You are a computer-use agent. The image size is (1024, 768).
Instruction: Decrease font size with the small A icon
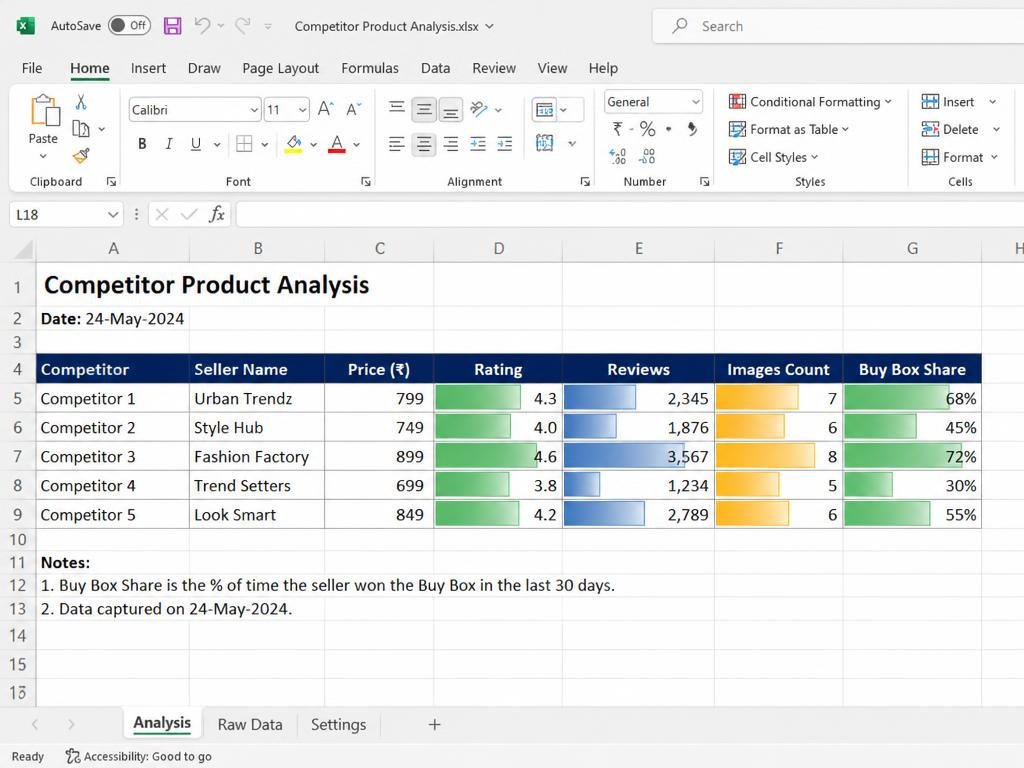pyautogui.click(x=353, y=109)
